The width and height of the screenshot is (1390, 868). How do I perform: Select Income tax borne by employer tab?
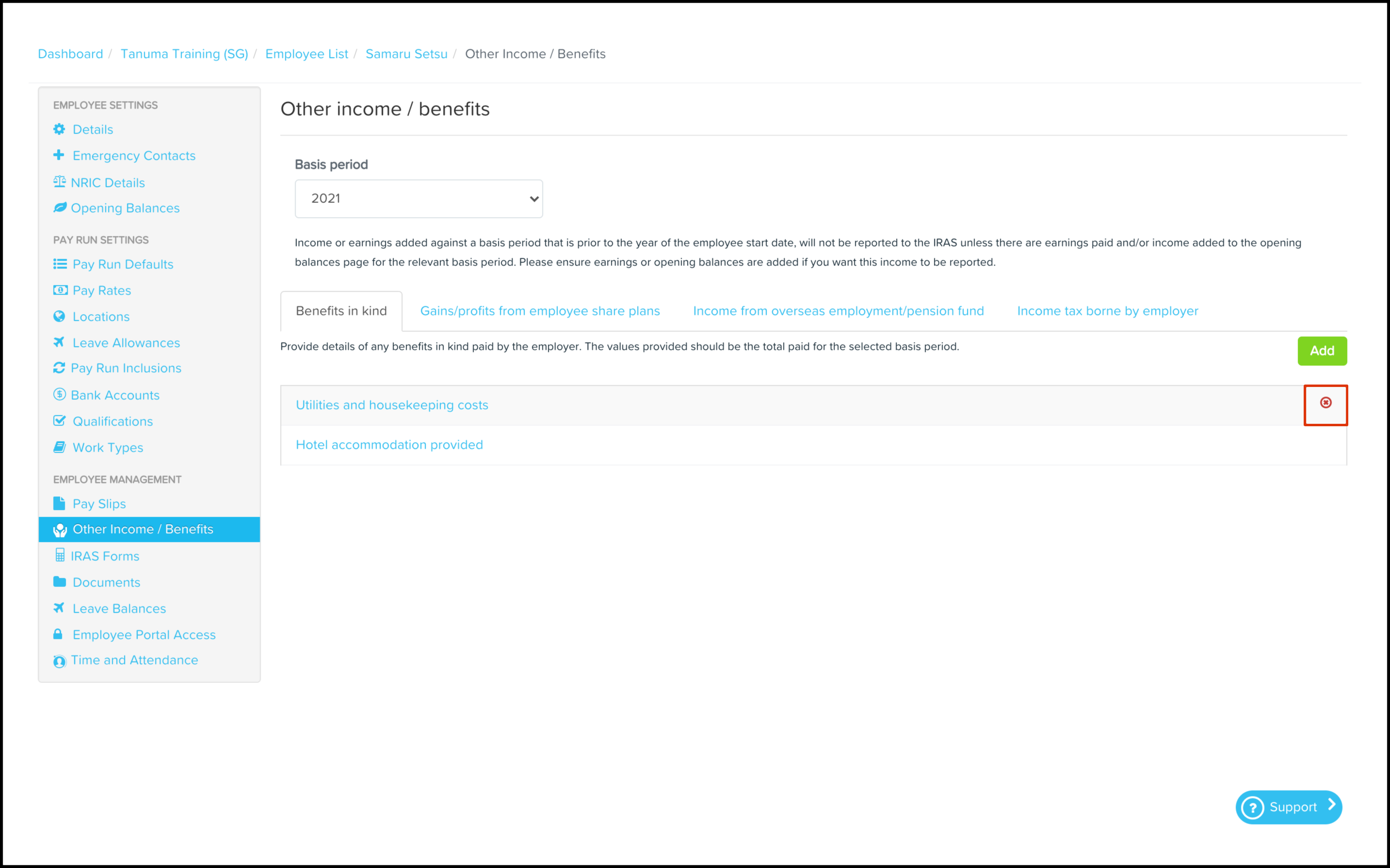(1107, 310)
